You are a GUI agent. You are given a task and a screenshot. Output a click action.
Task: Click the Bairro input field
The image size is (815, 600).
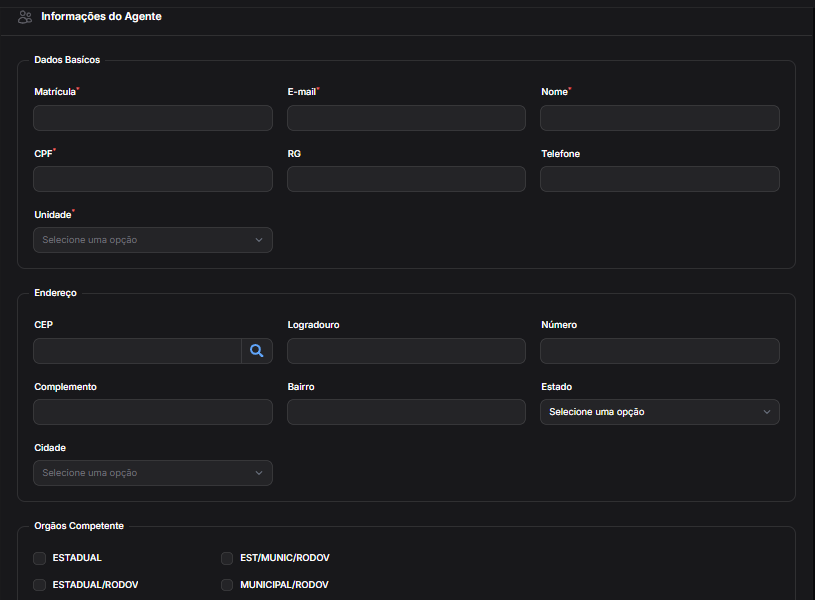click(406, 412)
